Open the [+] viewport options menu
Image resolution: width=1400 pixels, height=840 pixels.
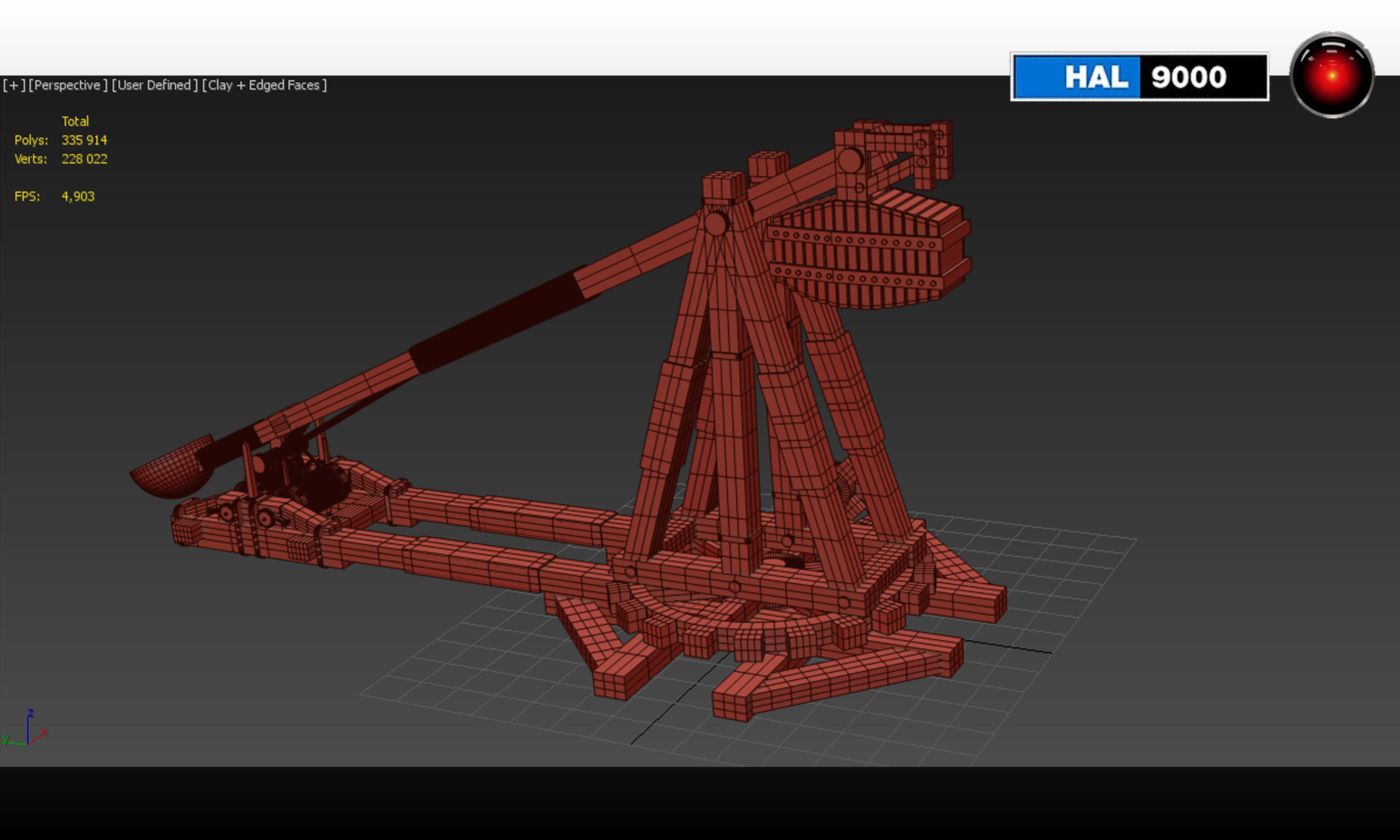point(14,85)
